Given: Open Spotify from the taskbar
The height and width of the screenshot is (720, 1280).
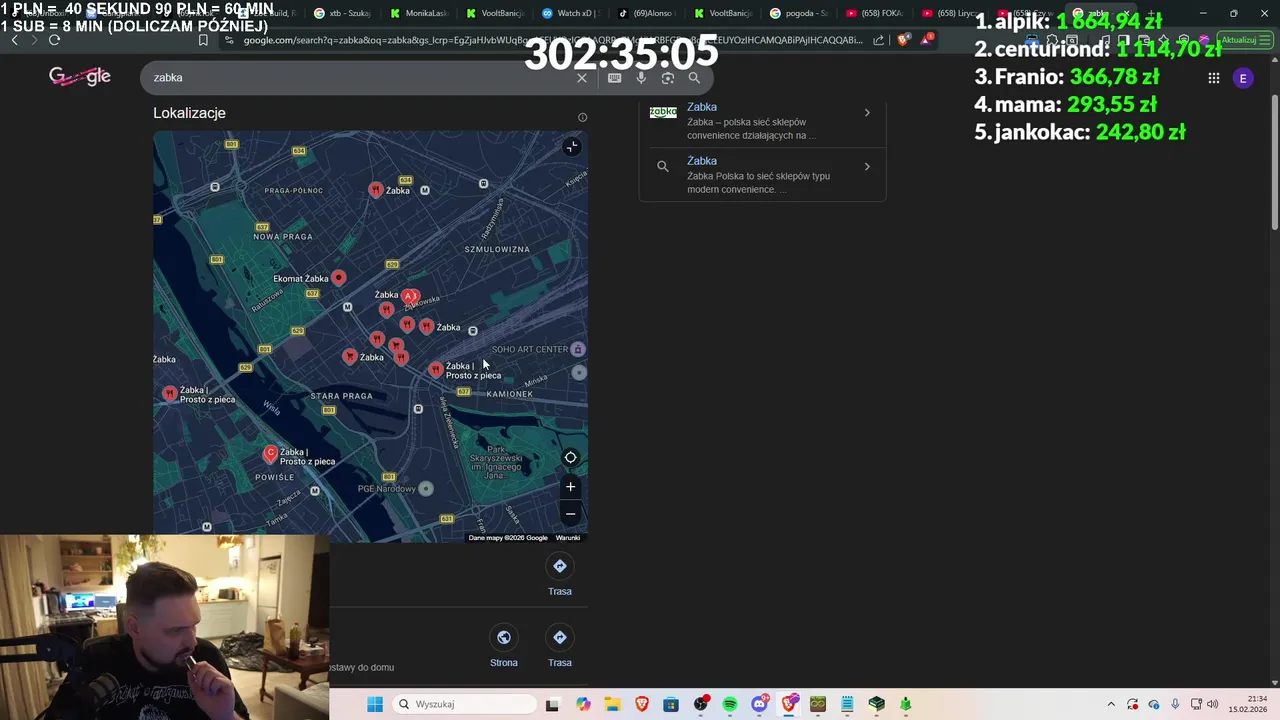Looking at the screenshot, I should tap(730, 704).
